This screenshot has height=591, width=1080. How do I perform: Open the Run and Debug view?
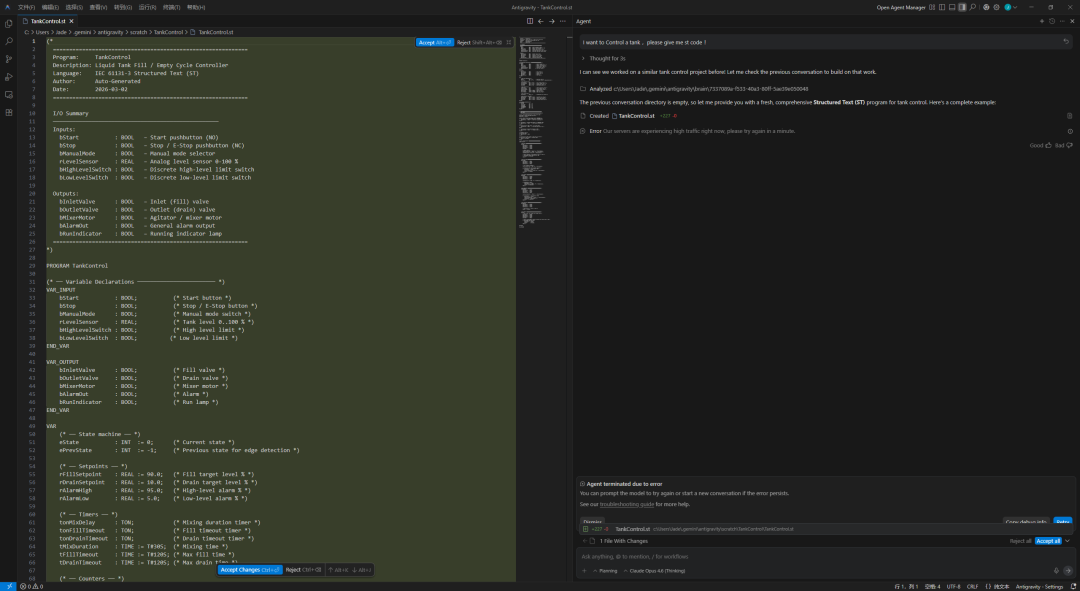9,77
